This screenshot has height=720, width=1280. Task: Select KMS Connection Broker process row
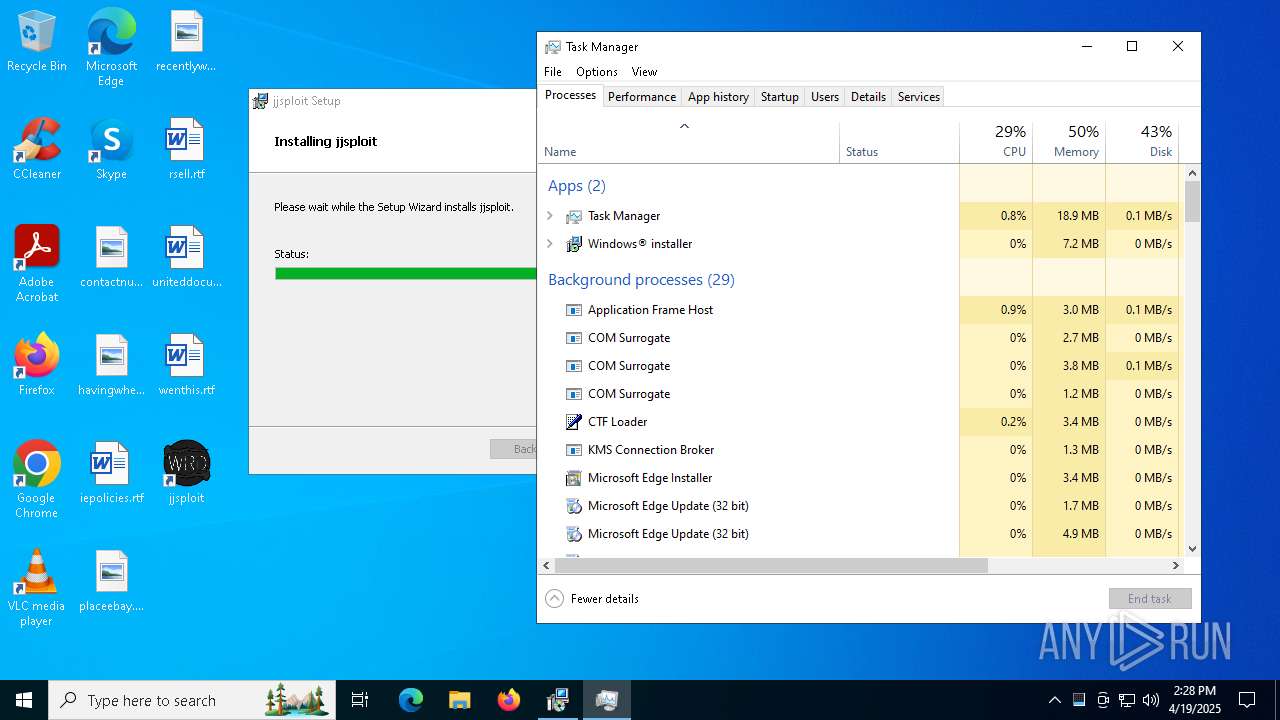(860, 450)
